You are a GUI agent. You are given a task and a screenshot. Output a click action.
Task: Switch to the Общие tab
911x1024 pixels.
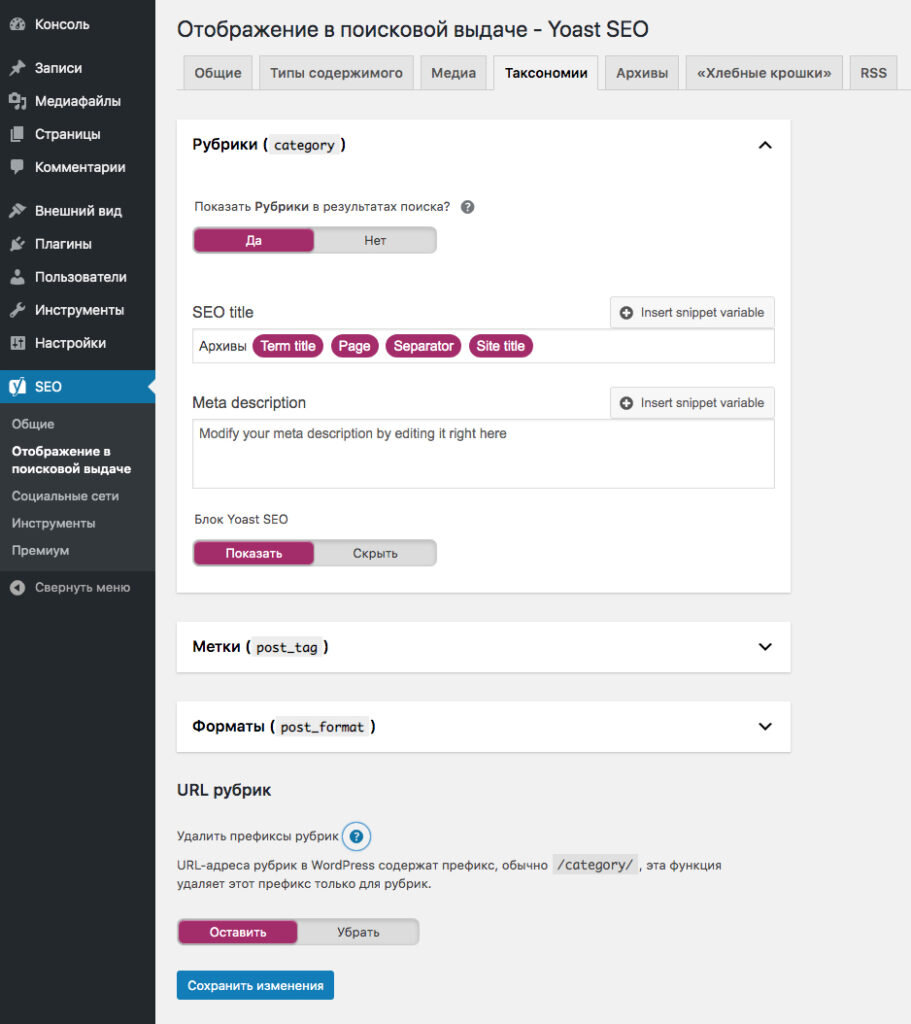point(217,72)
